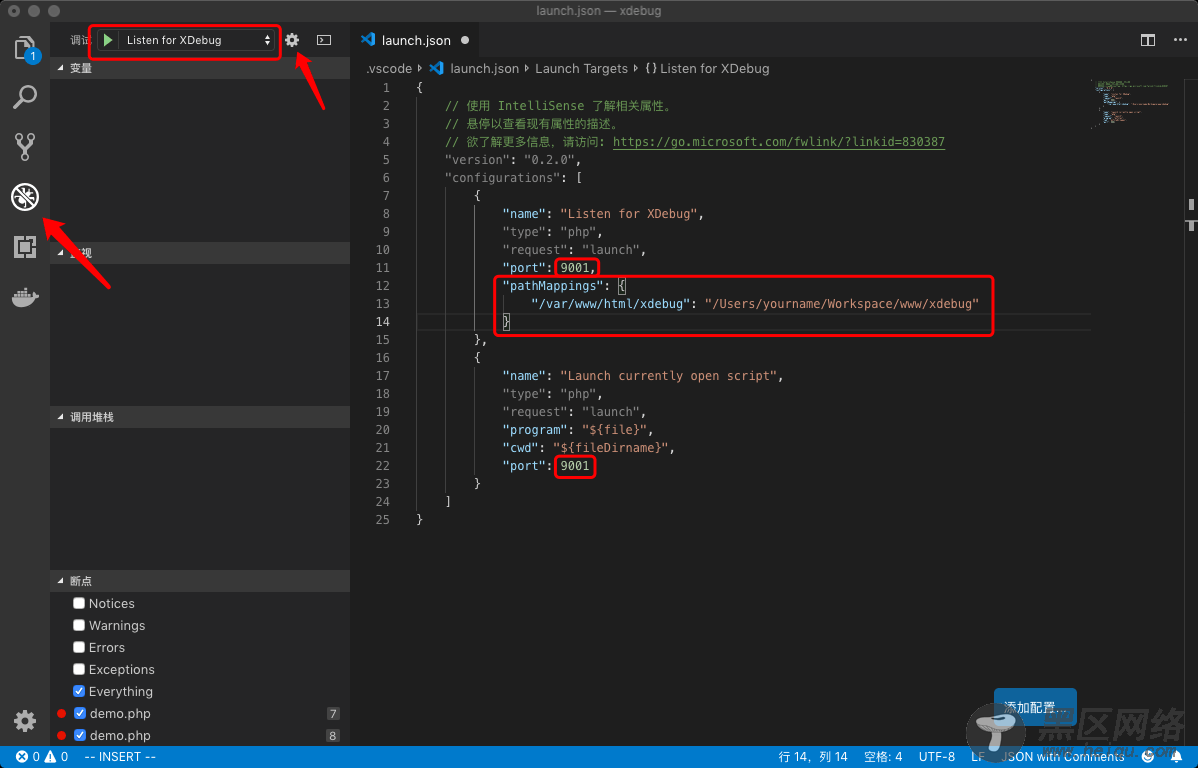Image resolution: width=1198 pixels, height=768 pixels.
Task: Open the Debug view icon
Action: [x=25, y=197]
